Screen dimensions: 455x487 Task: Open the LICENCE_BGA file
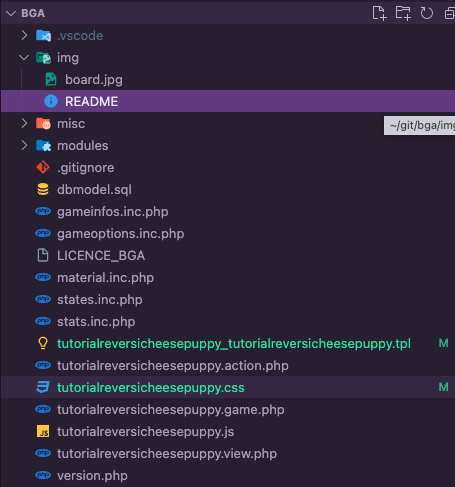point(101,256)
